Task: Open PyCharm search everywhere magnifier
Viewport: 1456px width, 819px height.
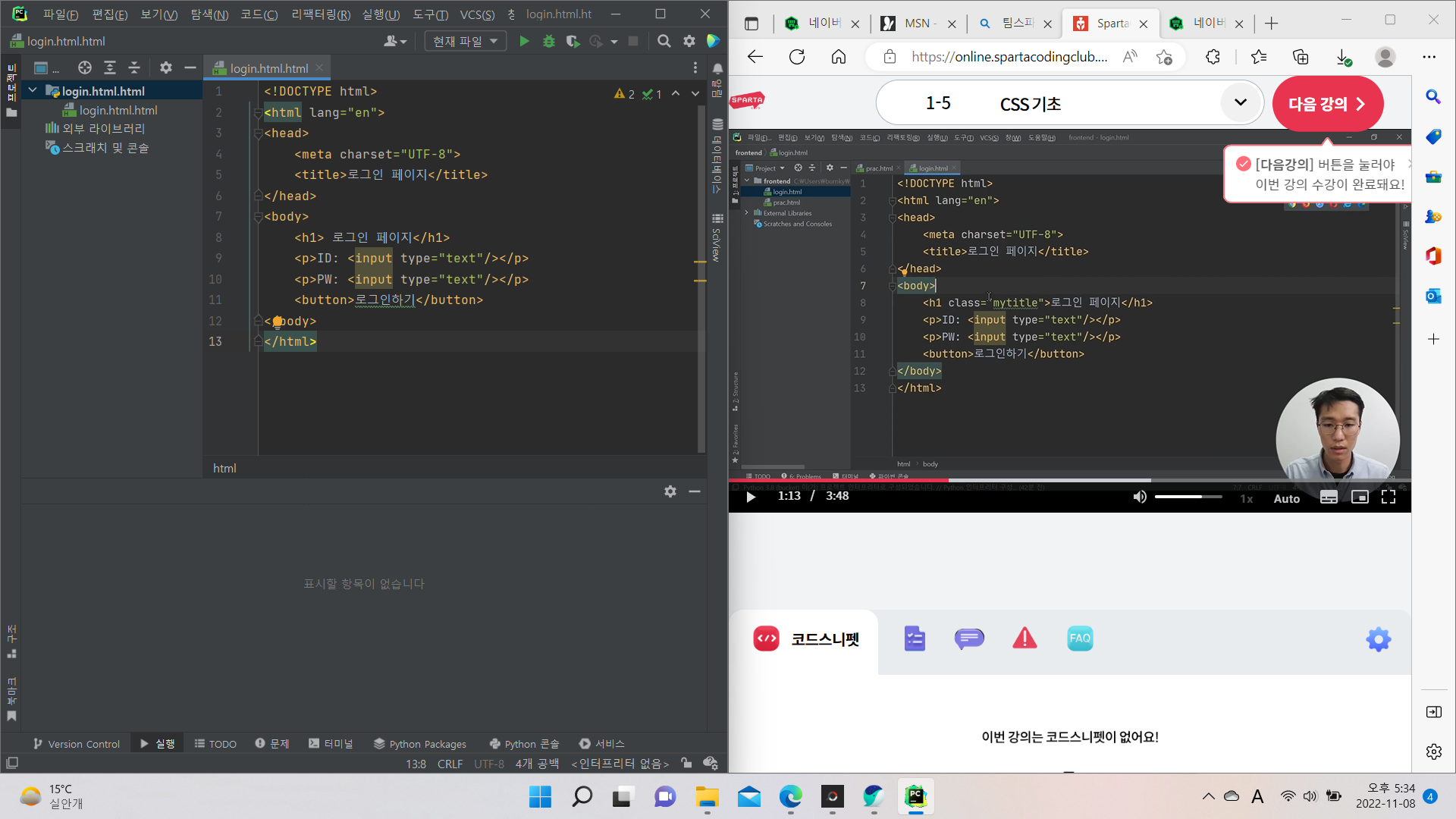Action: click(664, 41)
